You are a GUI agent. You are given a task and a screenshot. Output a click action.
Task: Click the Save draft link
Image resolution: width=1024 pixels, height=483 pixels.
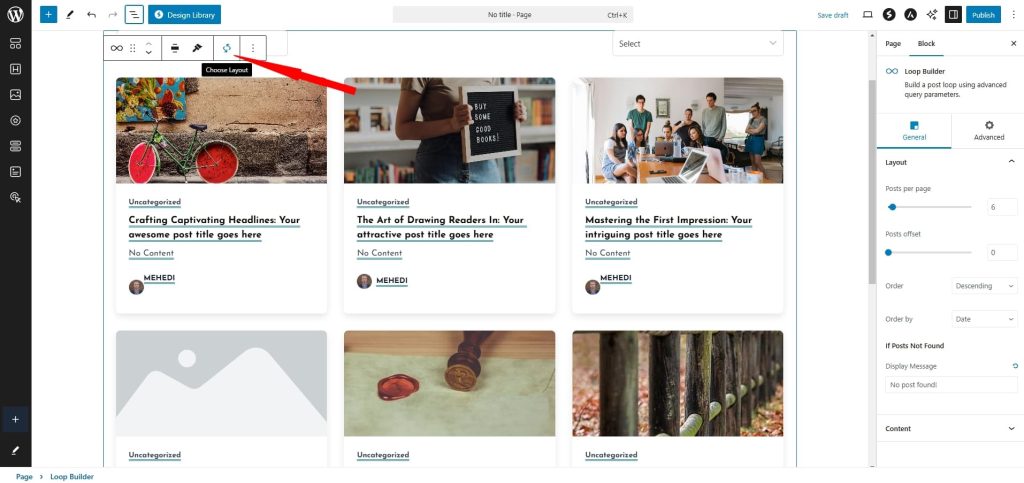[832, 15]
